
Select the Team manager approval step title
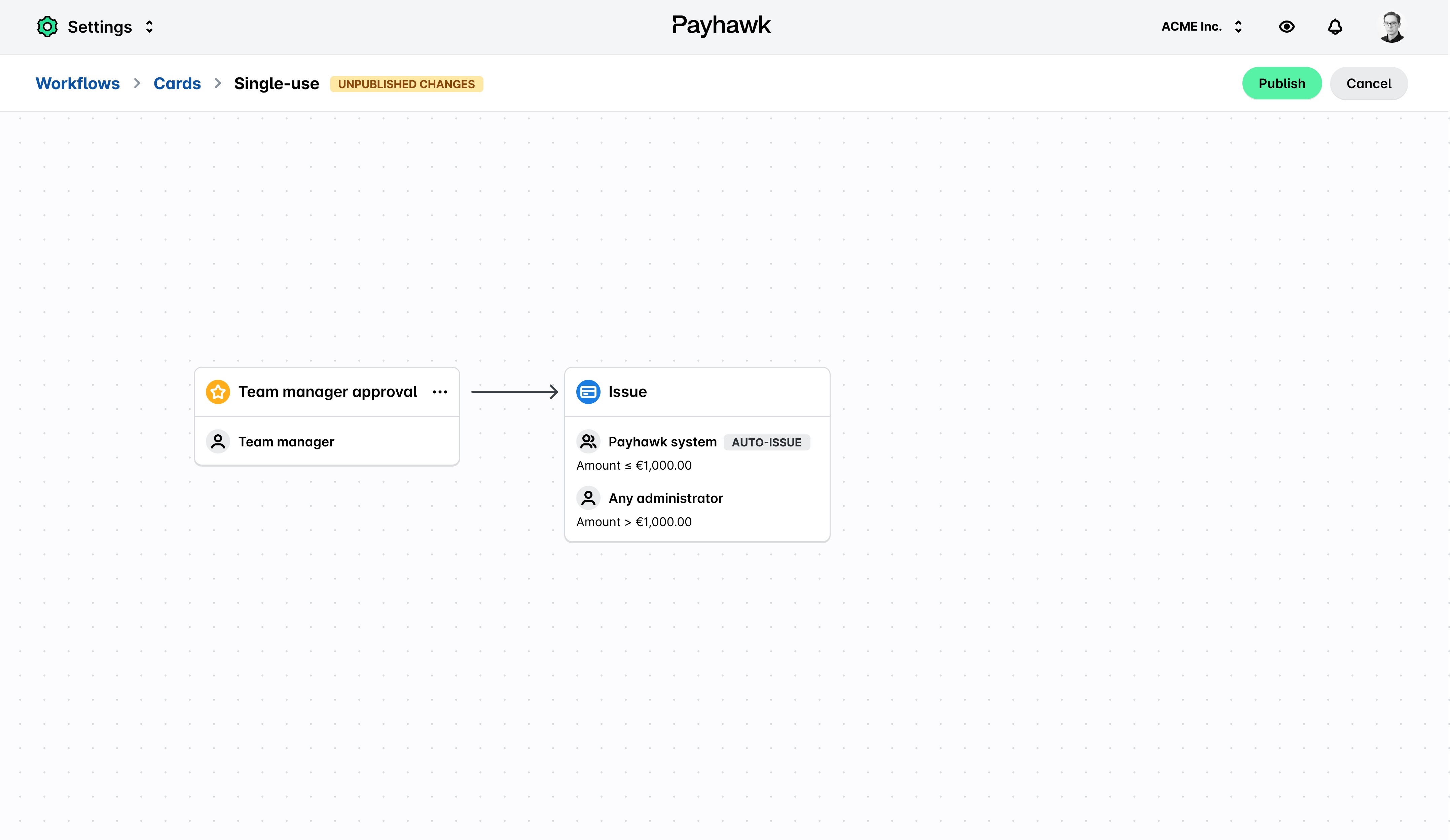[x=327, y=392]
